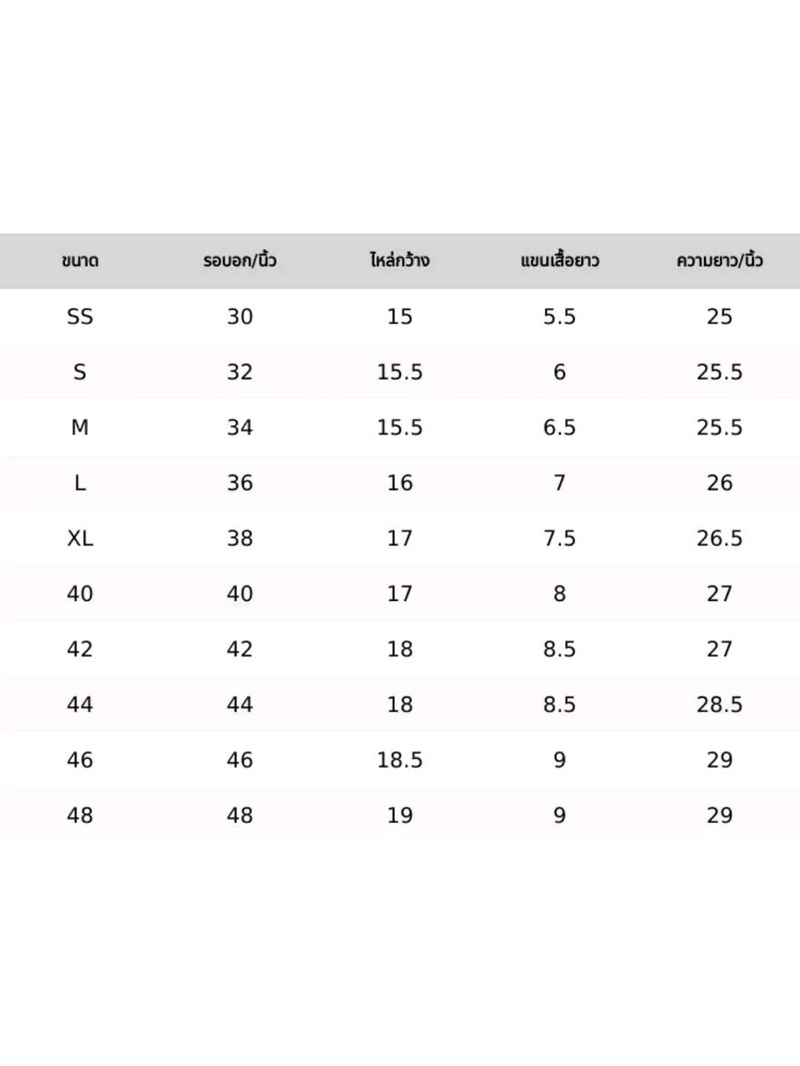
Task: Select the M size row label
Action: click(80, 427)
